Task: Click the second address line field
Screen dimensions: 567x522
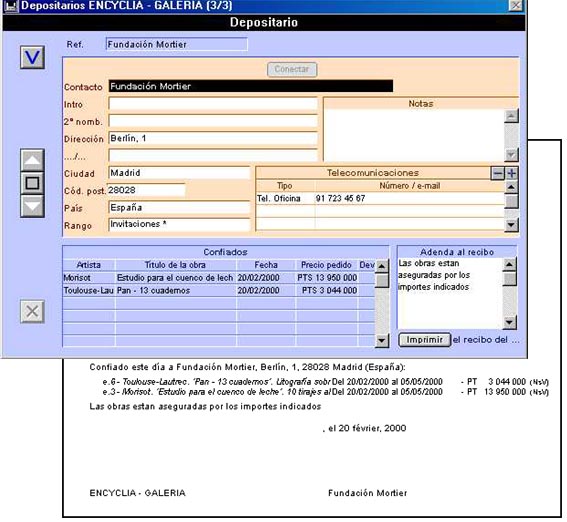Action: (x=213, y=155)
